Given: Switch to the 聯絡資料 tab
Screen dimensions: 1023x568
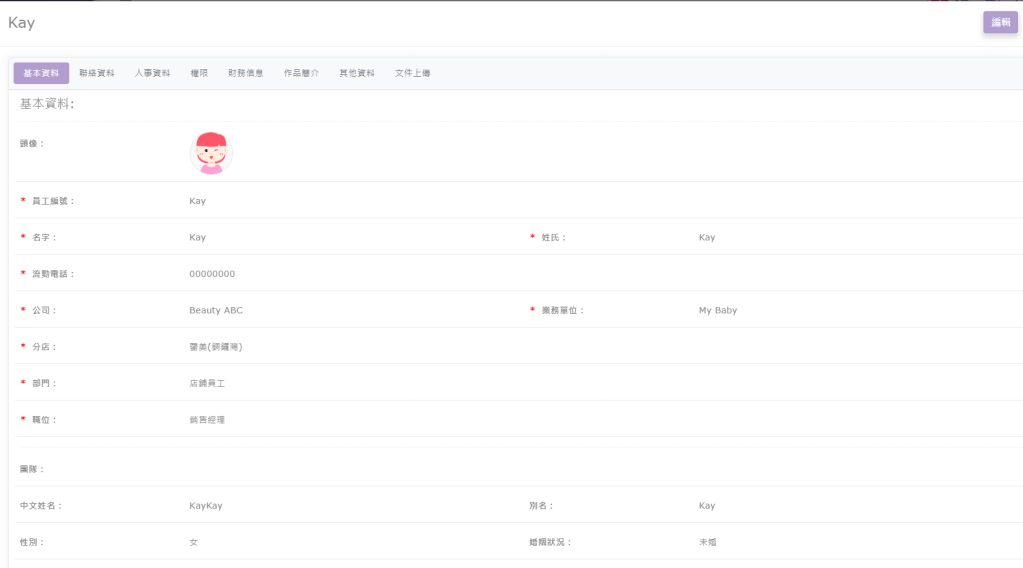Looking at the screenshot, I should pyautogui.click(x=97, y=73).
